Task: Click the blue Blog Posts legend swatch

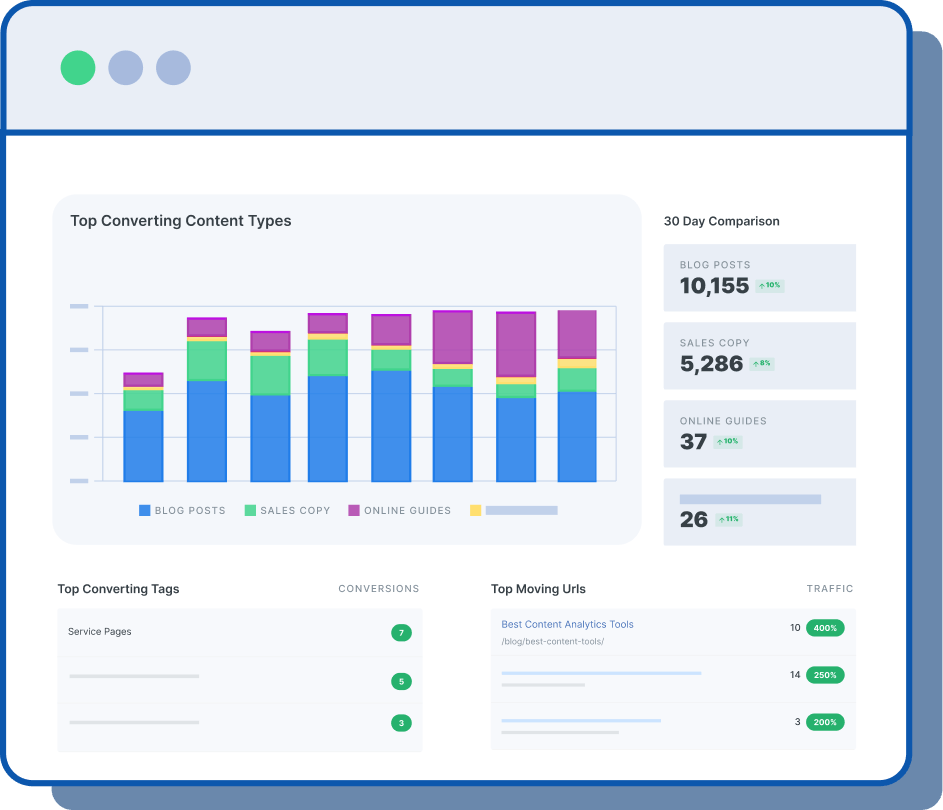Action: pyautogui.click(x=145, y=510)
